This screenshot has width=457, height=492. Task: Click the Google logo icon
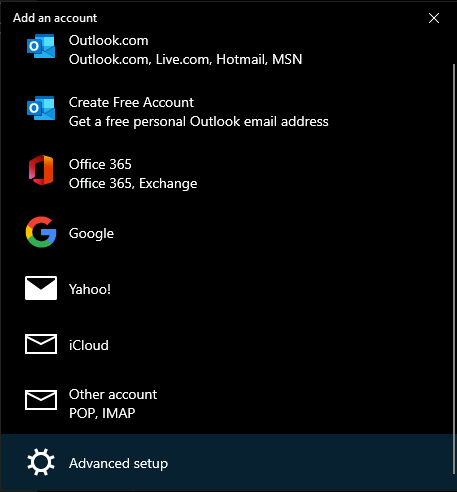tap(41, 232)
